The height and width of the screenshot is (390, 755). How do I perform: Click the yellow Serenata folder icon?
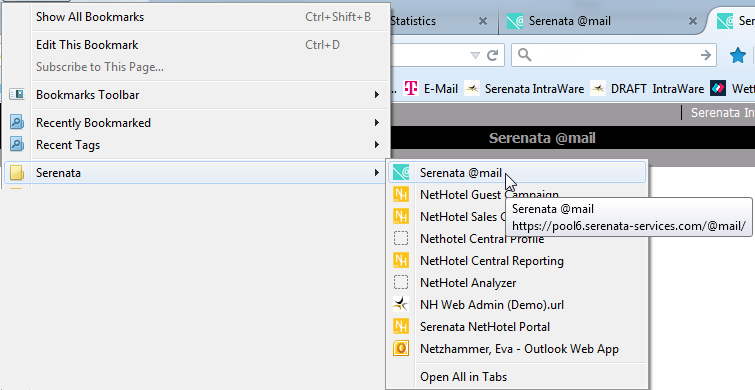[17, 173]
